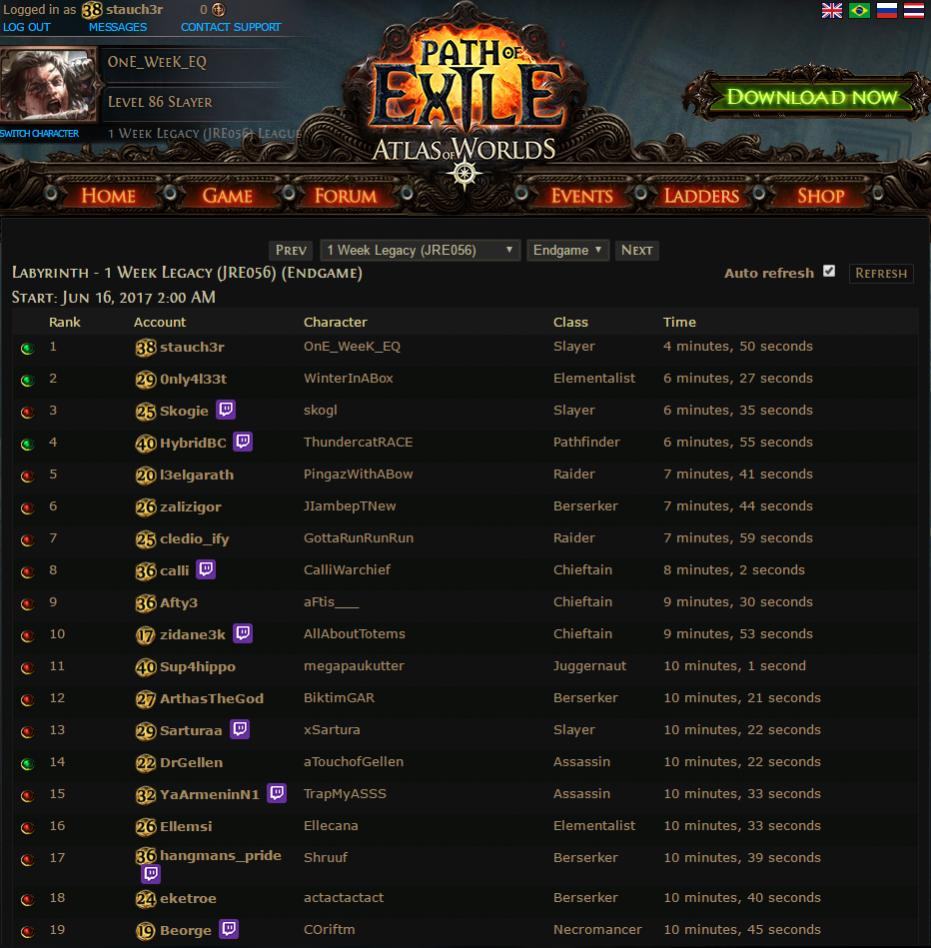Toggle the Auto refresh checkbox
The height and width of the screenshot is (948, 931).
pos(829,271)
